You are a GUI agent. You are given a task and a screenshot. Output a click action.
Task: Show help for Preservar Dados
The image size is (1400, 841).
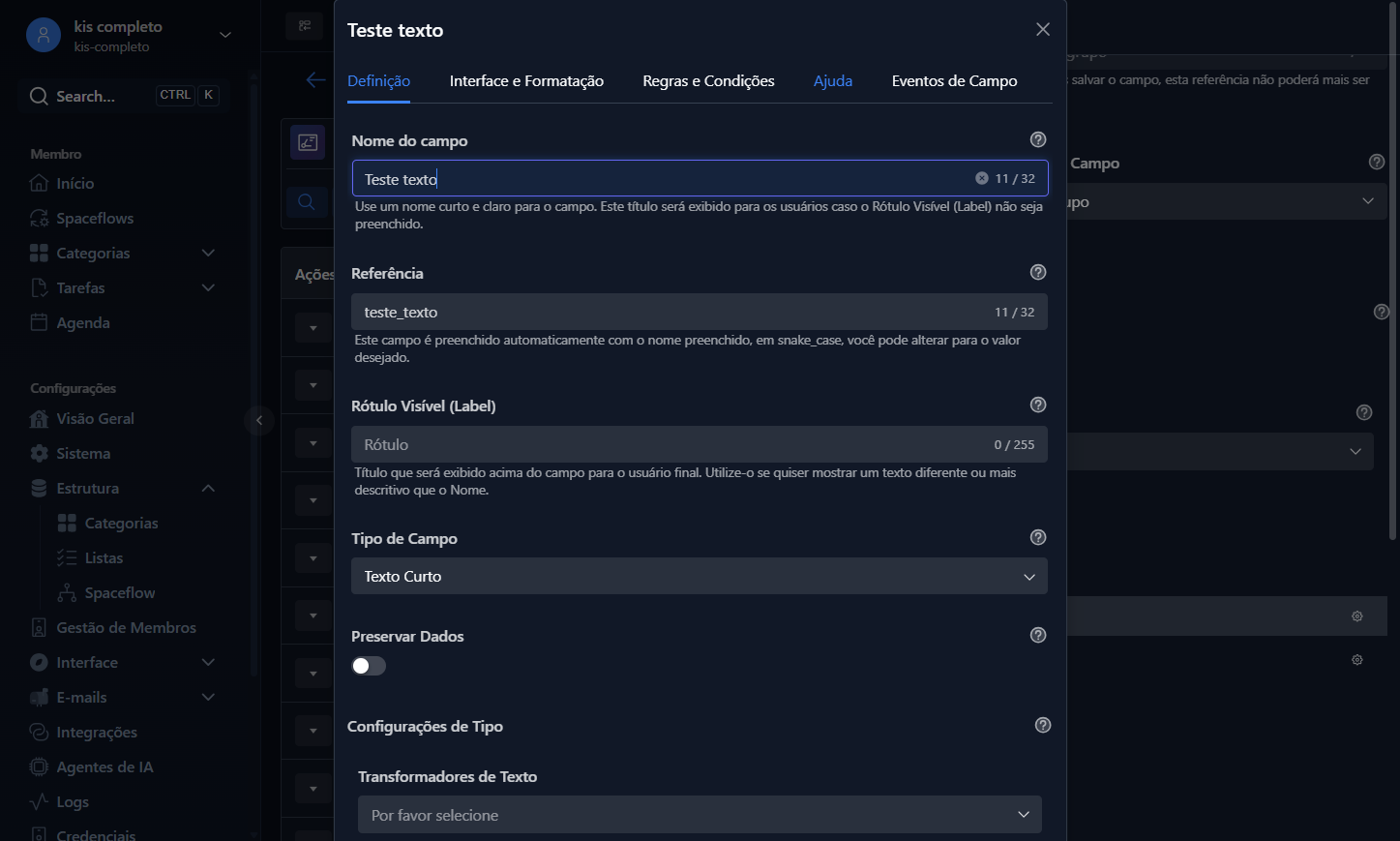point(1038,635)
